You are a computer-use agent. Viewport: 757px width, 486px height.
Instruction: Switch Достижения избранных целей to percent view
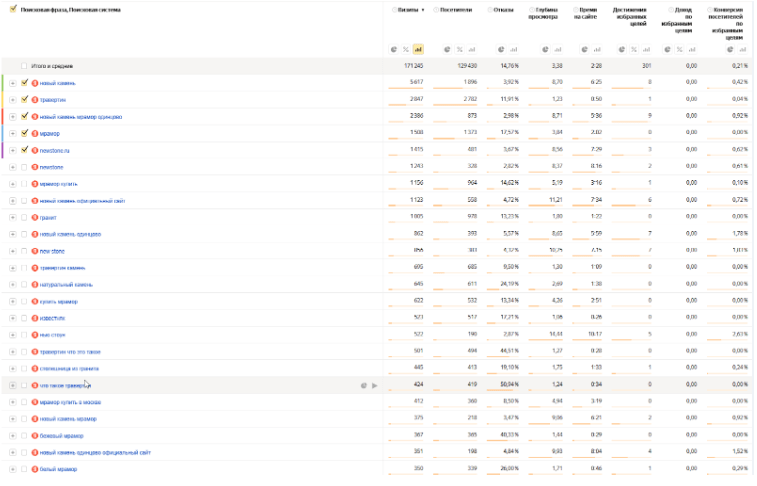pyautogui.click(x=634, y=49)
